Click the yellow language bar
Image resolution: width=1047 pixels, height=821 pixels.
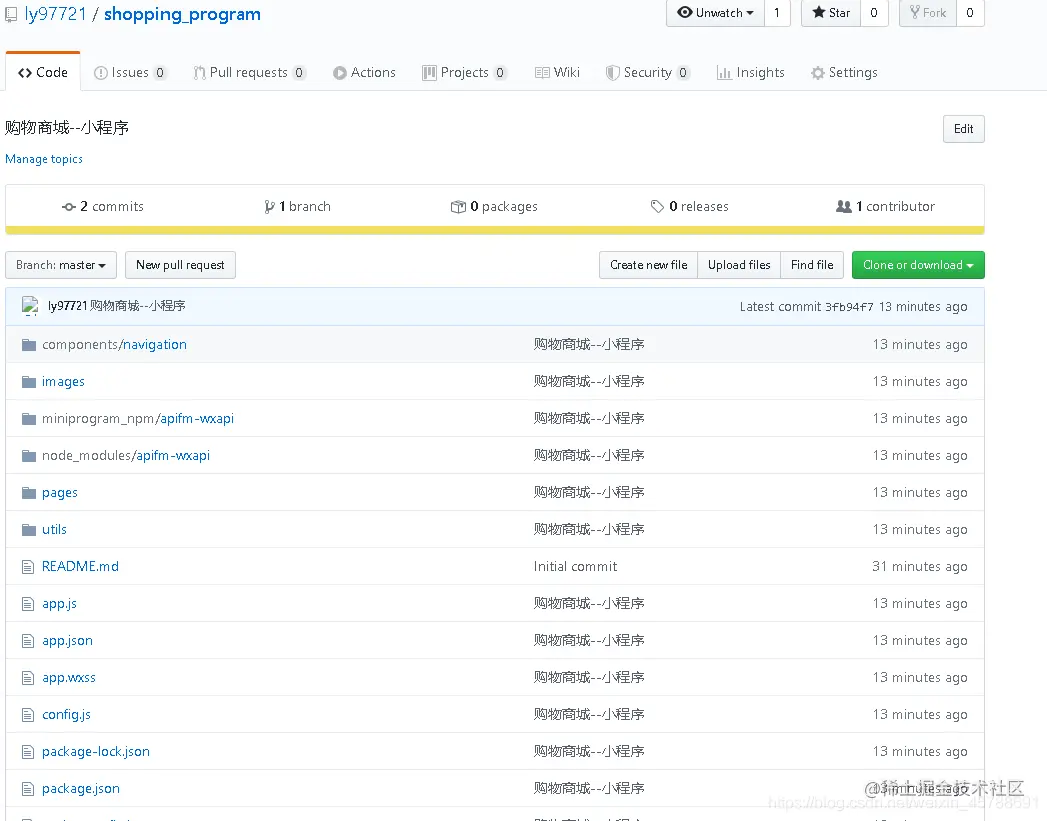tap(495, 230)
